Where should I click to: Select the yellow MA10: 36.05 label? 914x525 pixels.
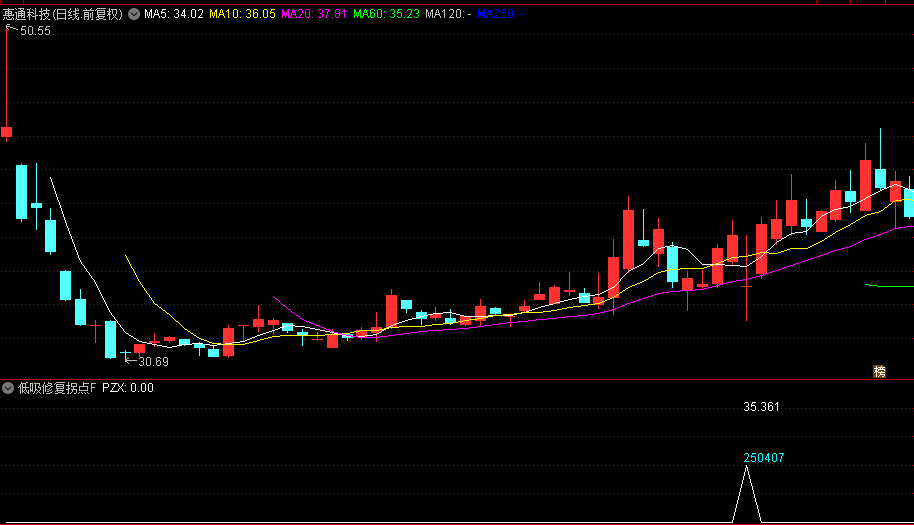pos(242,14)
